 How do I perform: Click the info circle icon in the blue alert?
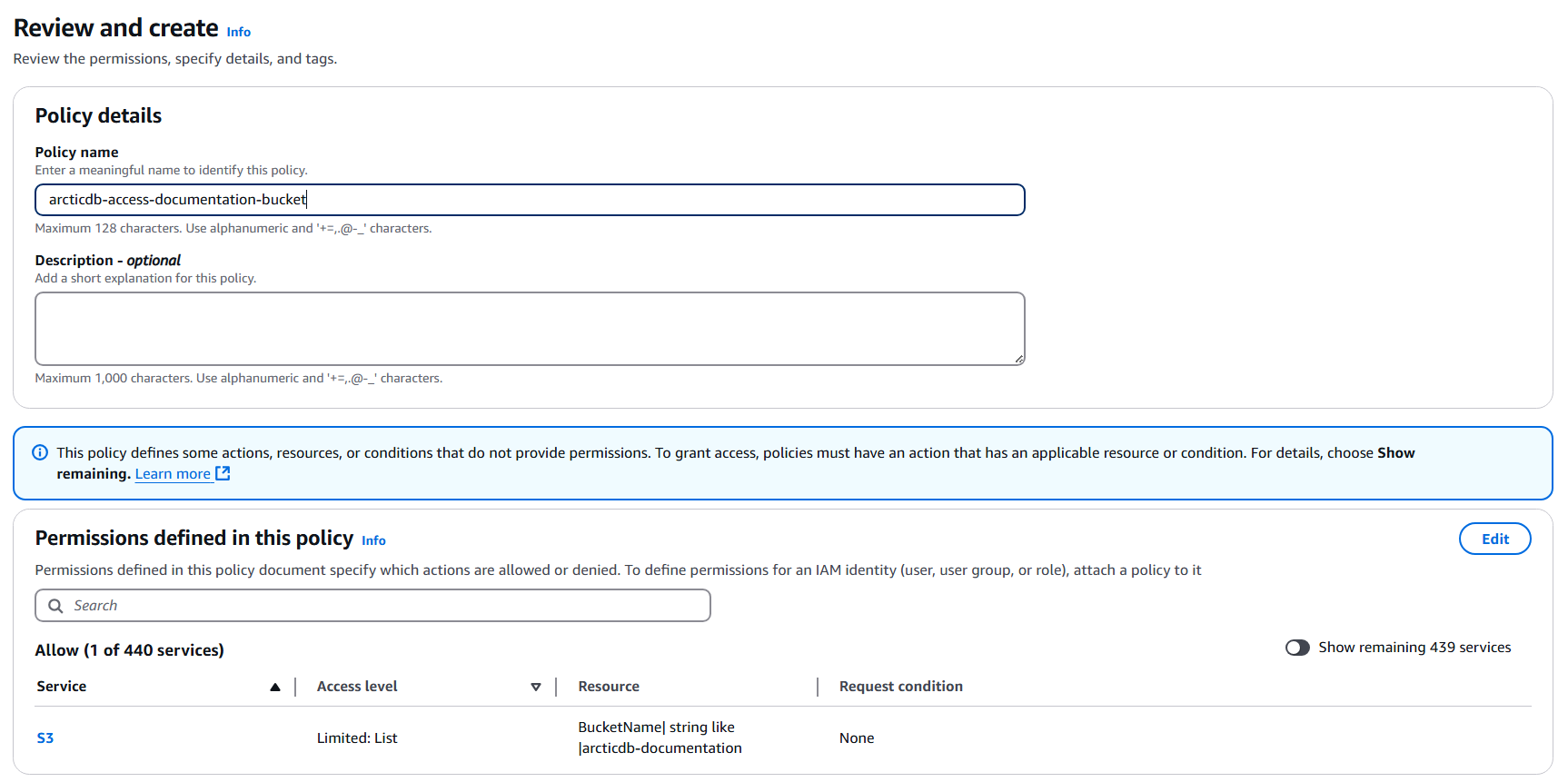tap(40, 452)
